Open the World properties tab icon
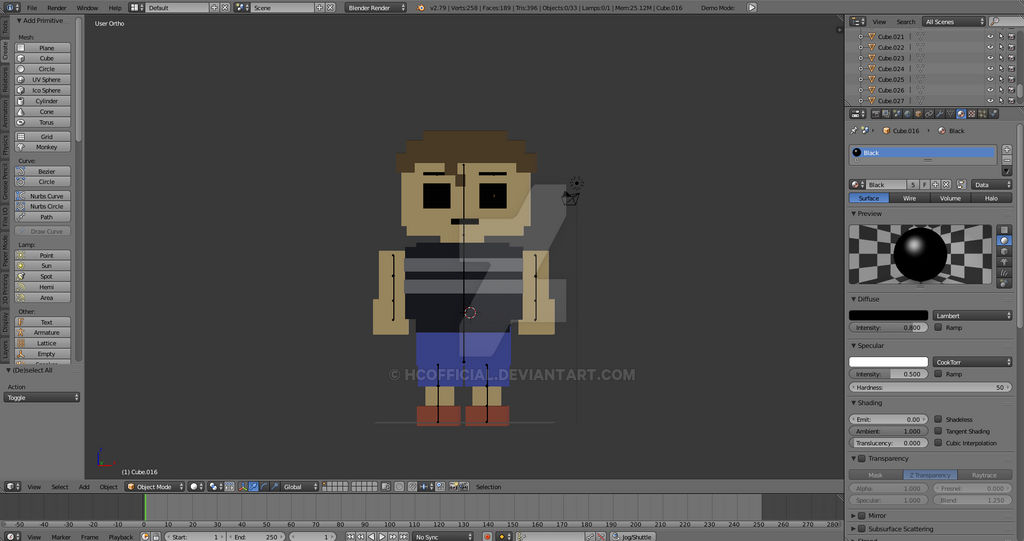Screen dimensions: 1024x541 [907, 114]
